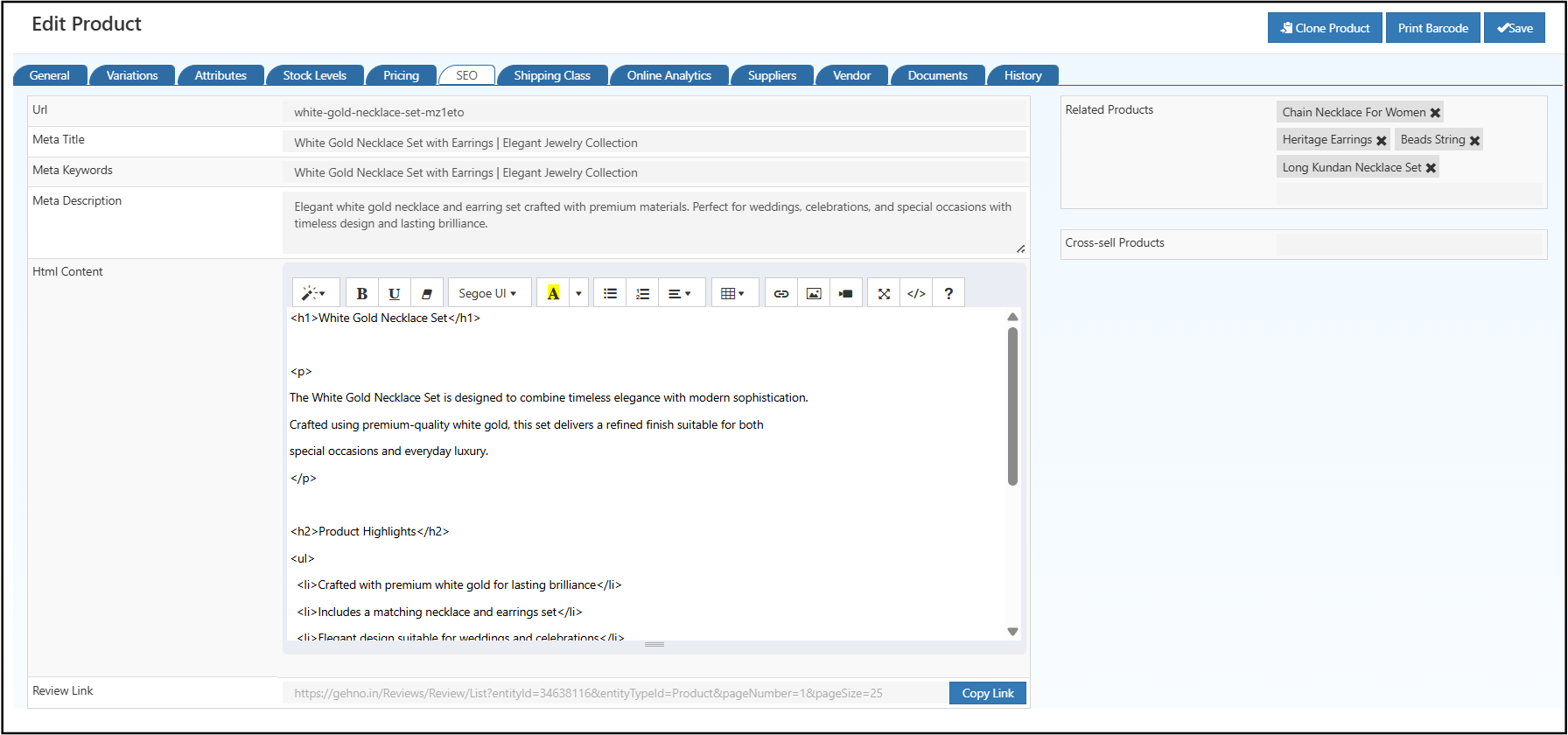Click into the Meta Description textarea
Screen dimensions: 1568x735
[x=654, y=223]
